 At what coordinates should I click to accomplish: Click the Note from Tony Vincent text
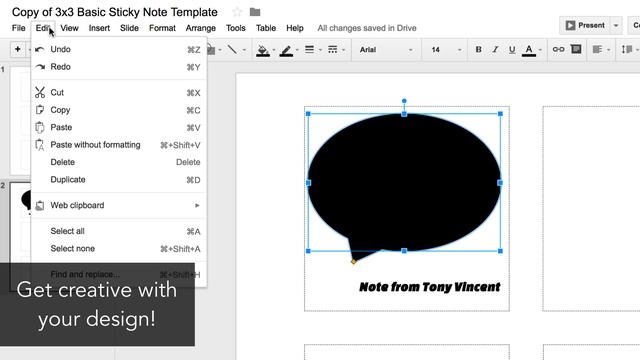(429, 287)
